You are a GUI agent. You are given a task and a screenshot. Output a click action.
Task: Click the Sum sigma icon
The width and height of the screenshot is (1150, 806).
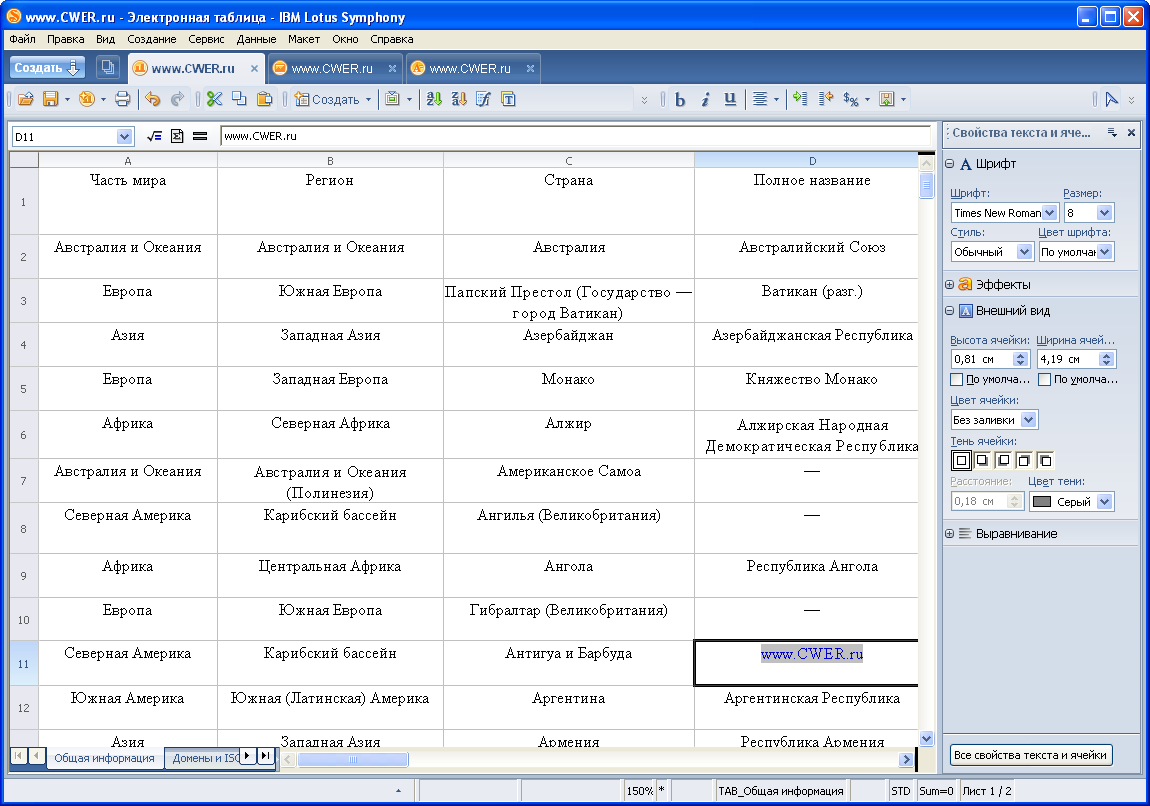[x=176, y=136]
